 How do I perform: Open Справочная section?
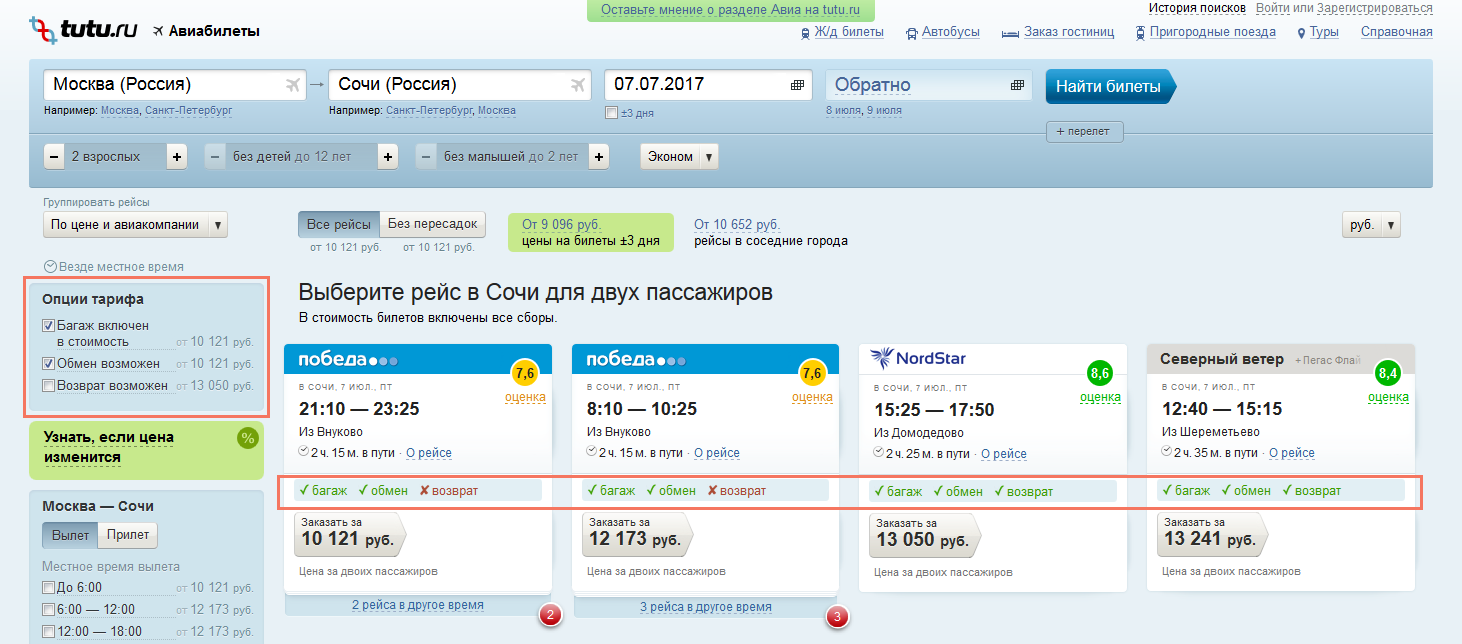pos(1396,32)
